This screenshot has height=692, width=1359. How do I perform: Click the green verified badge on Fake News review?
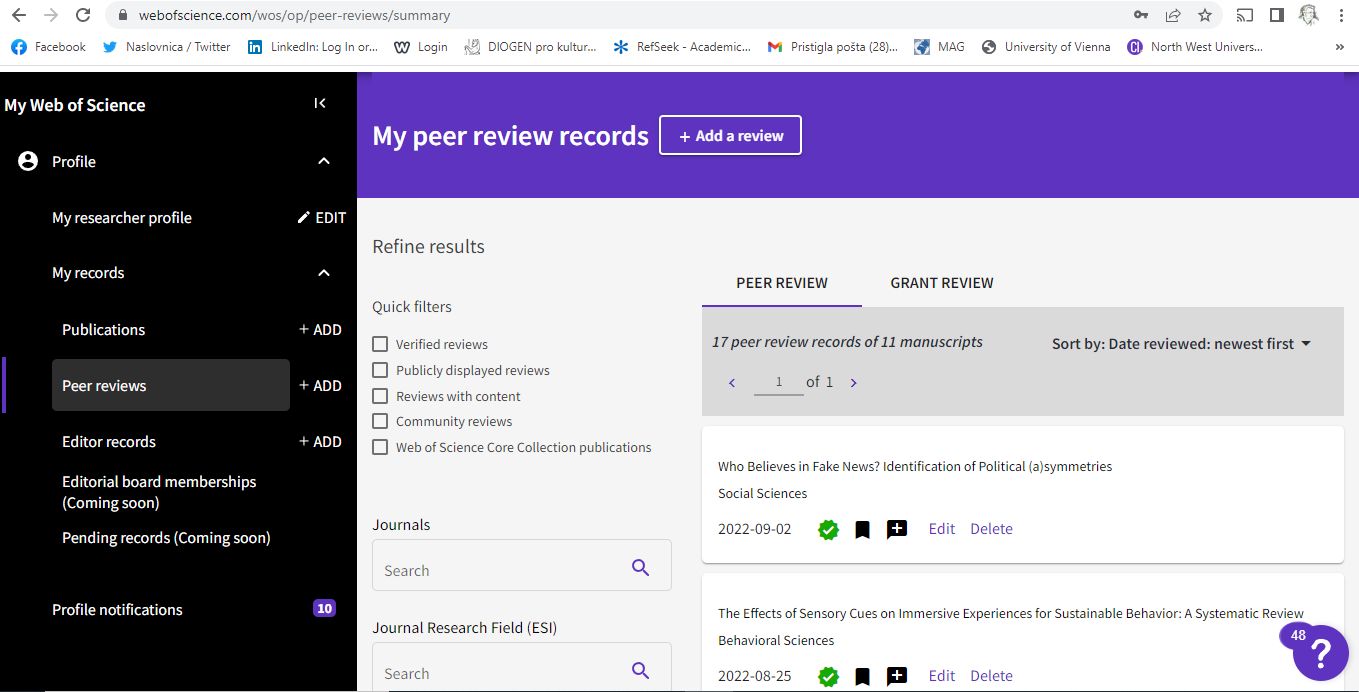pos(828,529)
